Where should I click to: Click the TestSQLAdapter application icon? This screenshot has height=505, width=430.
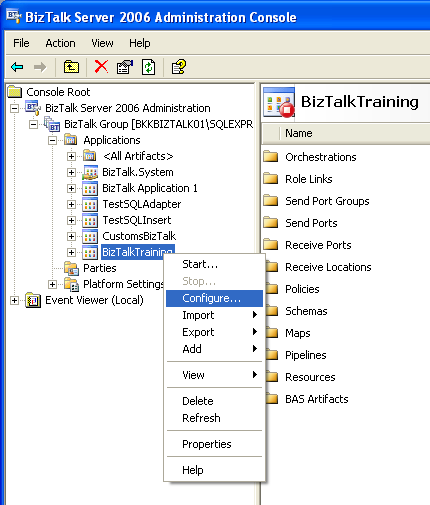[x=90, y=204]
